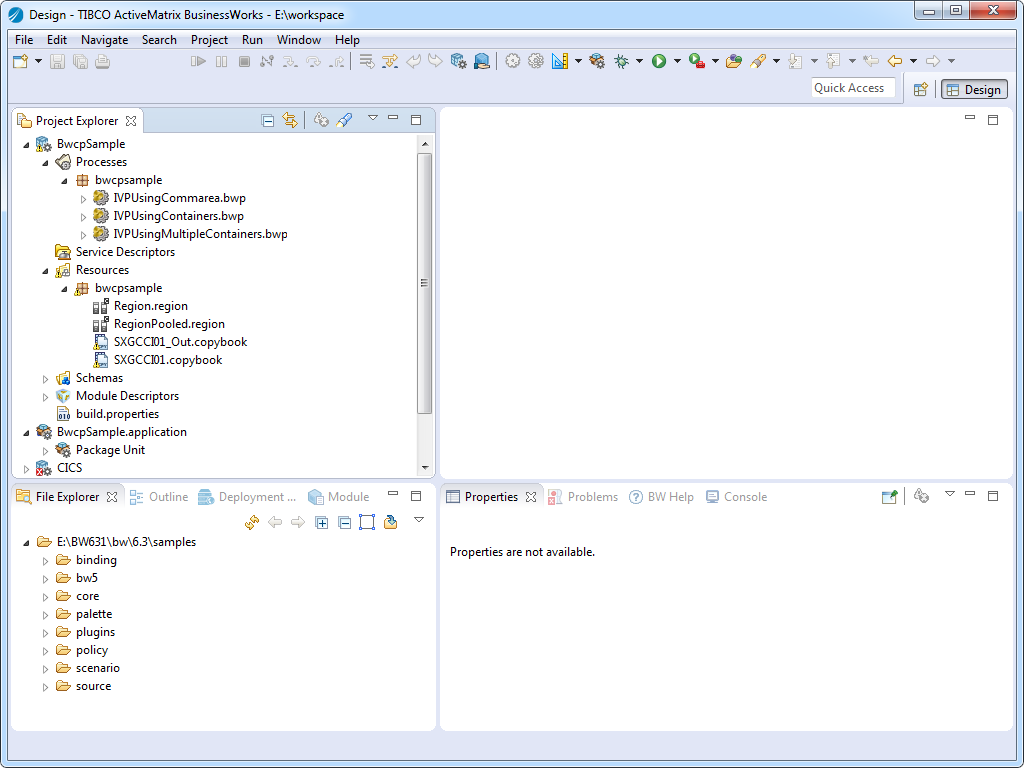1024x768 pixels.
Task: Open the Open Perspective icon
Action: coord(921,89)
